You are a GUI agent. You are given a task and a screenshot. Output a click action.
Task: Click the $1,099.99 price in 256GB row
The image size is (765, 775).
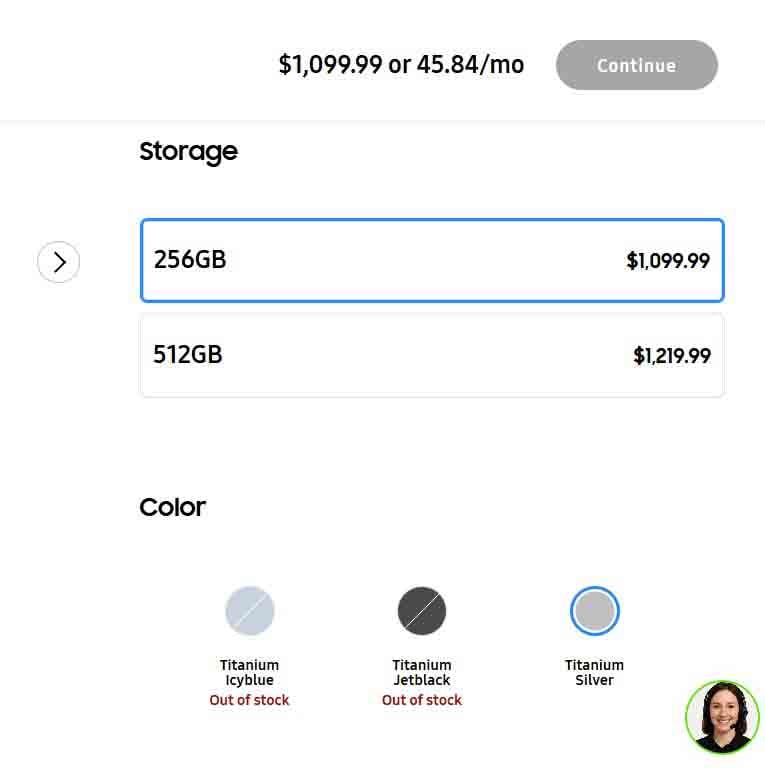(x=668, y=261)
